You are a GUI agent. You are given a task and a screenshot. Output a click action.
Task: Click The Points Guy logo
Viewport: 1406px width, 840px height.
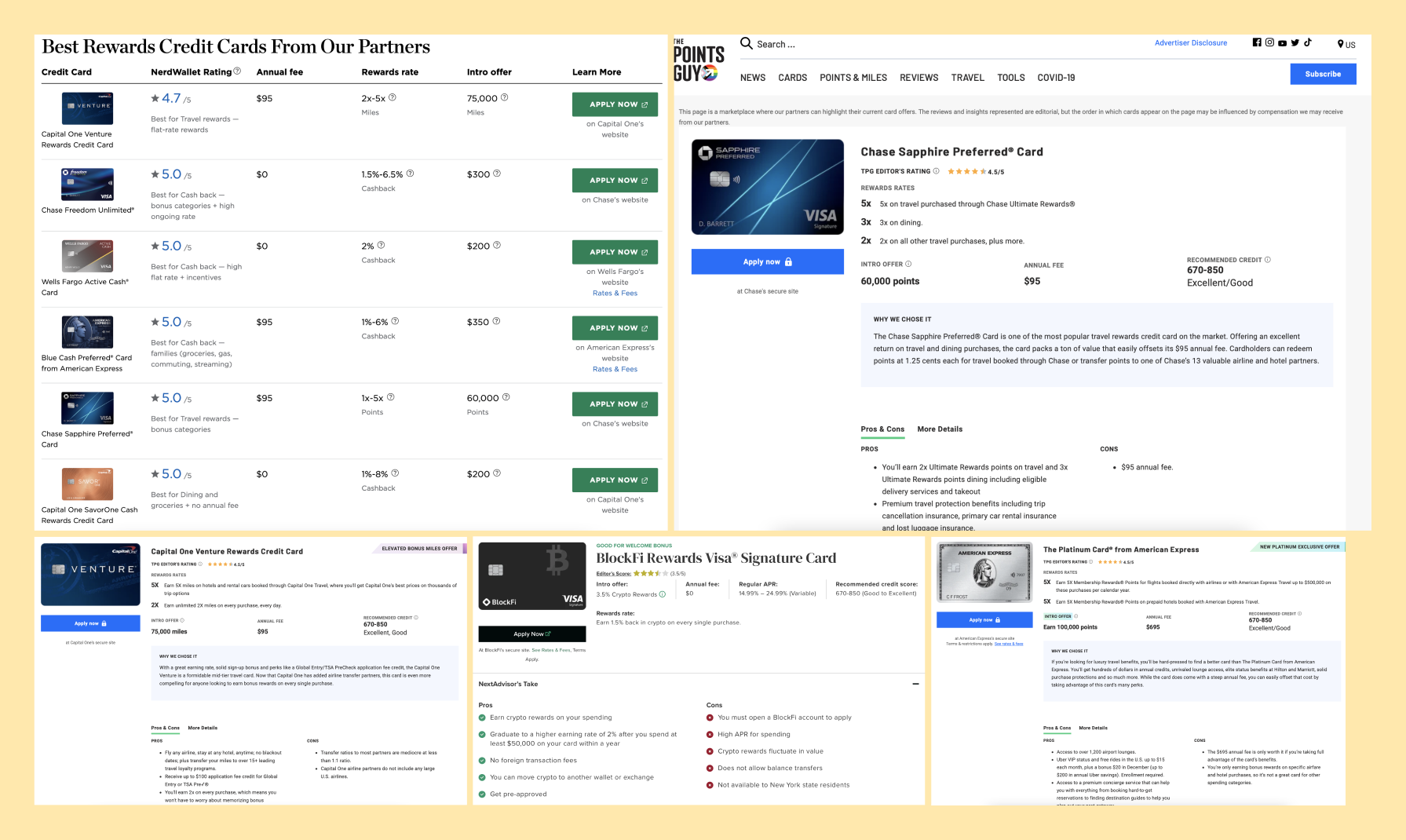click(699, 61)
